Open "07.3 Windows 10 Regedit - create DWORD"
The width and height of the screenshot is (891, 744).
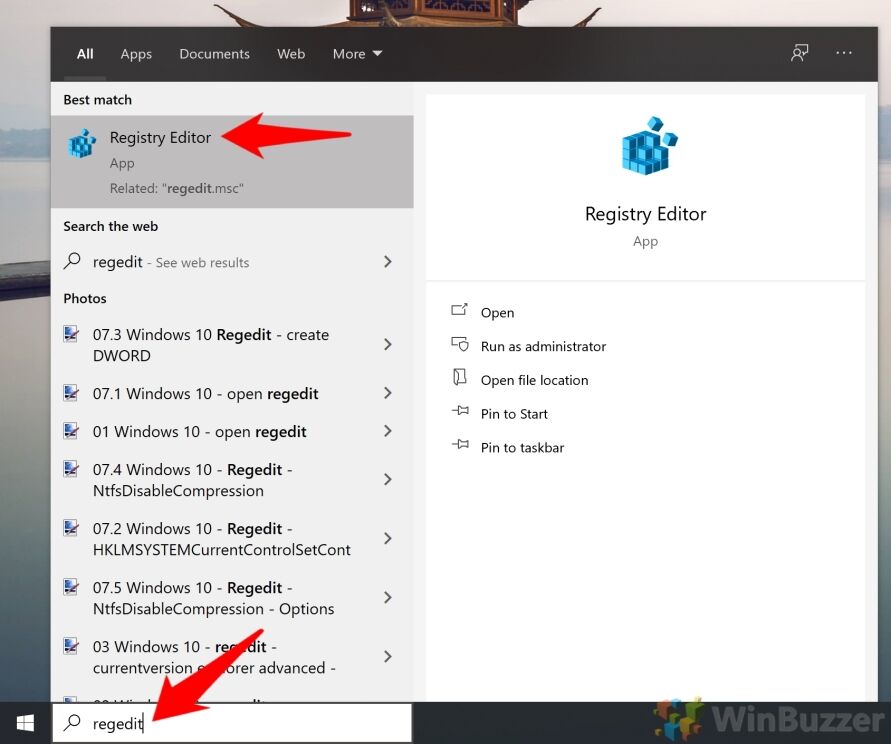(x=232, y=344)
